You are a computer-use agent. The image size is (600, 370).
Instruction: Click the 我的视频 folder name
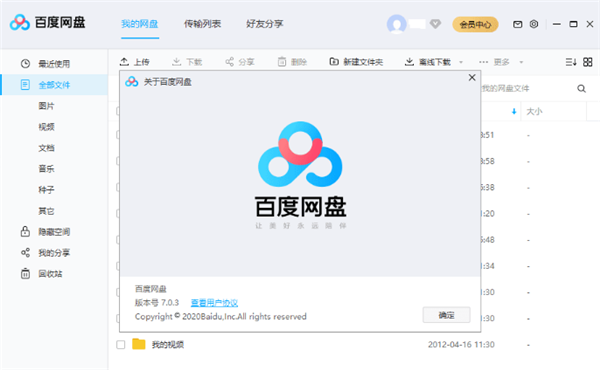pyautogui.click(x=168, y=344)
